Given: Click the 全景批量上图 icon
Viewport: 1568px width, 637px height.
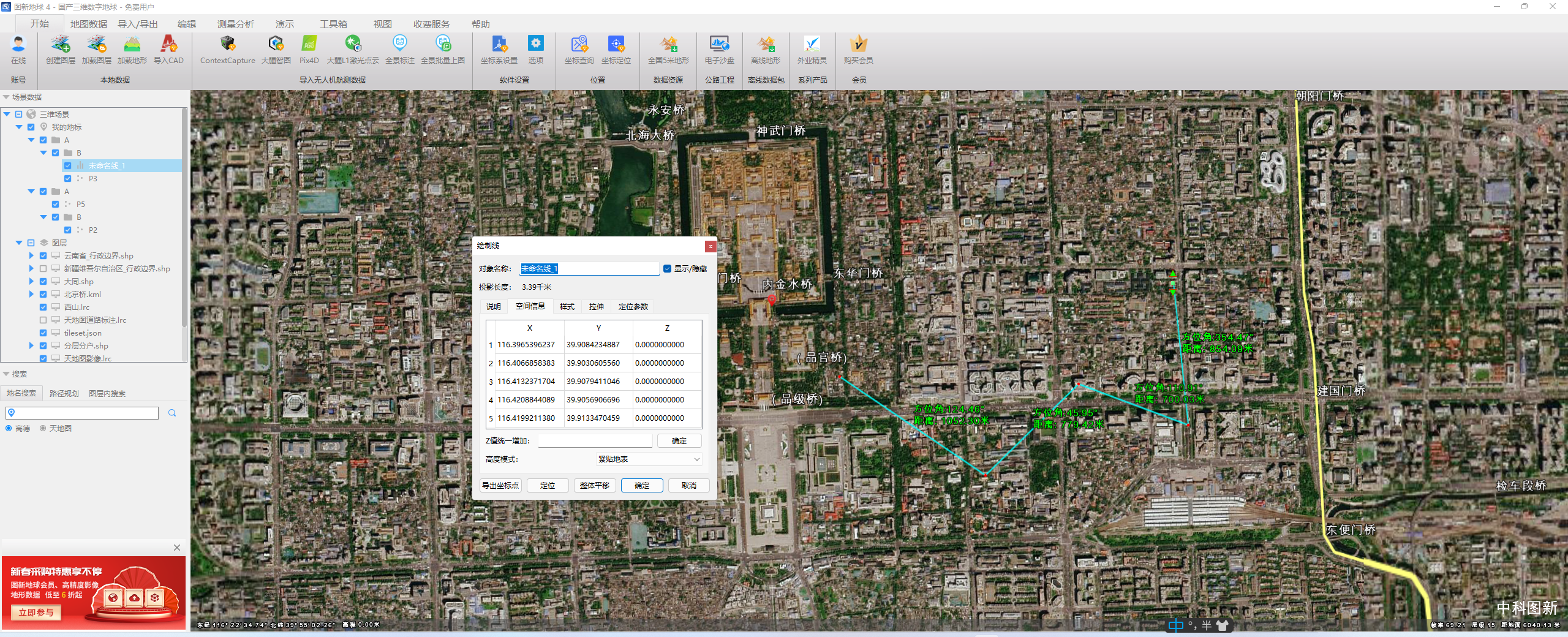Looking at the screenshot, I should [x=442, y=44].
